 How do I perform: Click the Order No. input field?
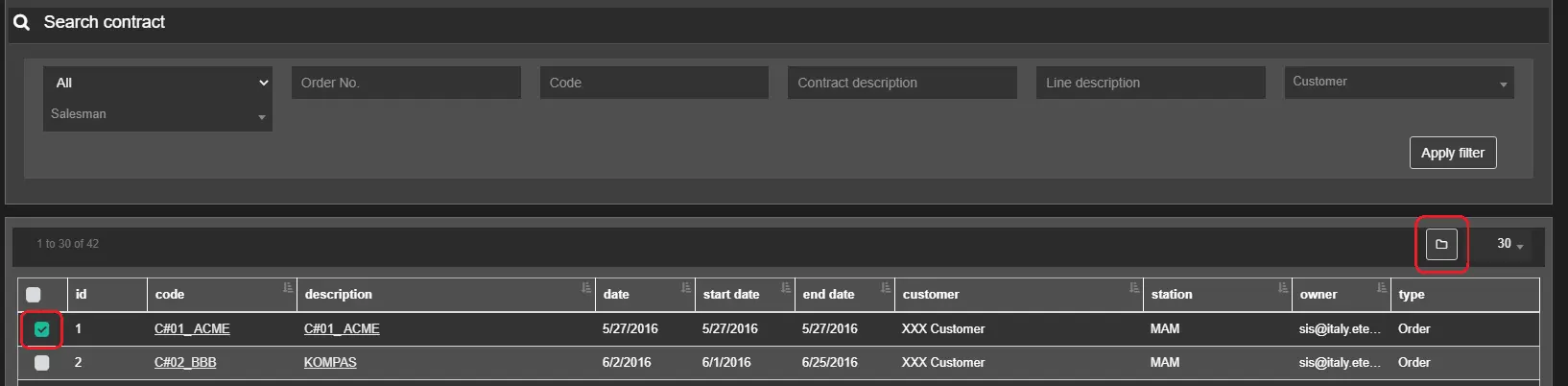(405, 83)
